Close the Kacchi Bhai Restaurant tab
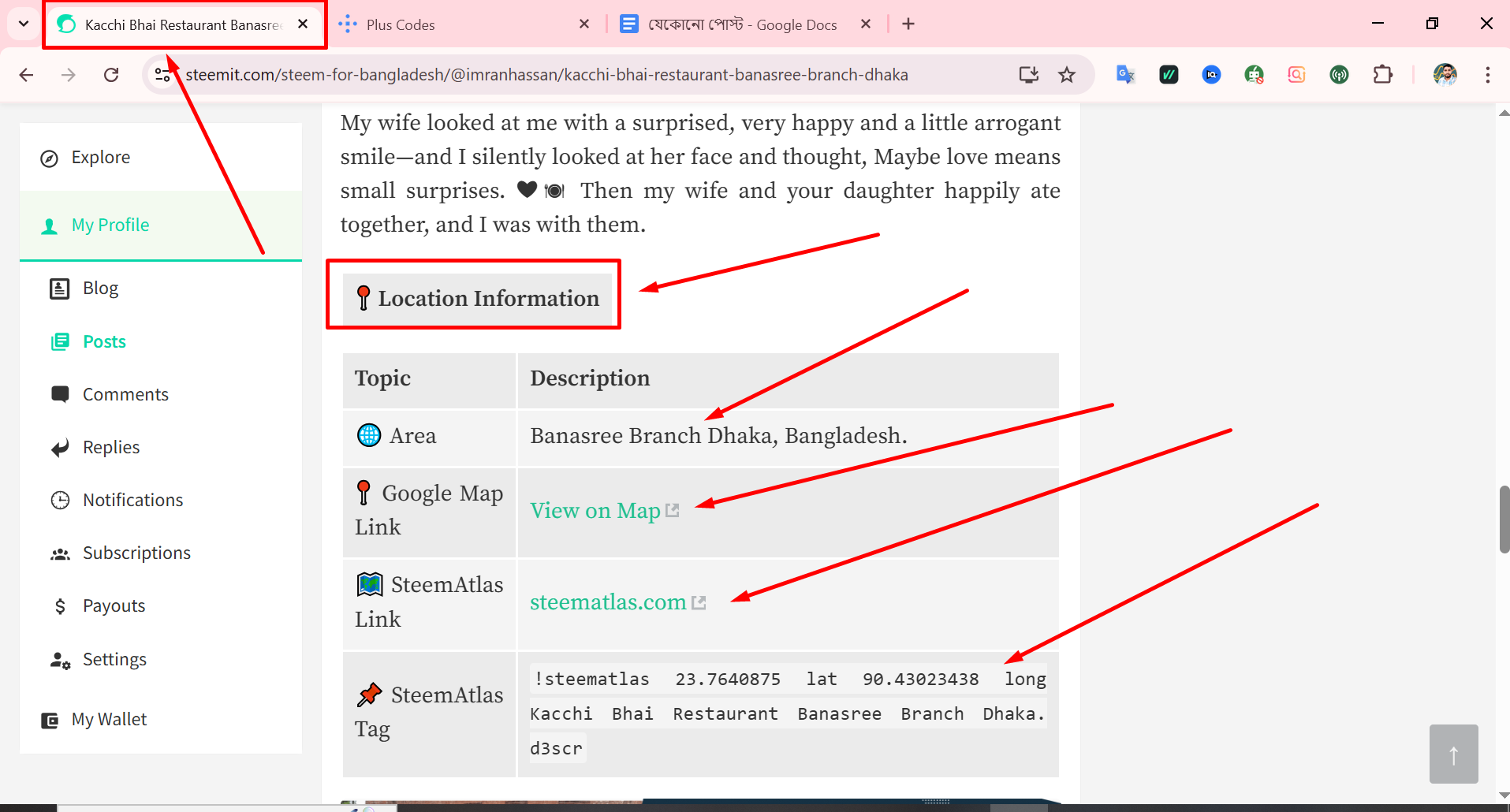The image size is (1510, 812). [303, 24]
